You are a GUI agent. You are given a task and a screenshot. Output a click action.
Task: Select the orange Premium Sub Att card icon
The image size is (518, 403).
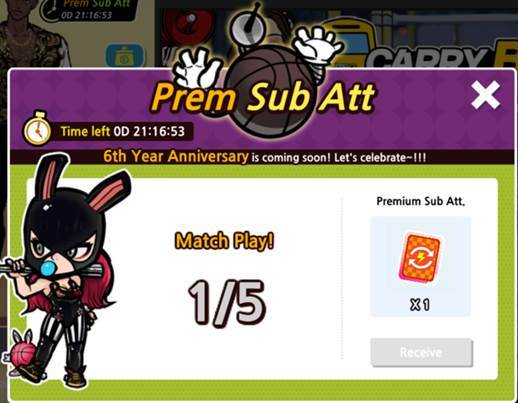click(x=420, y=258)
